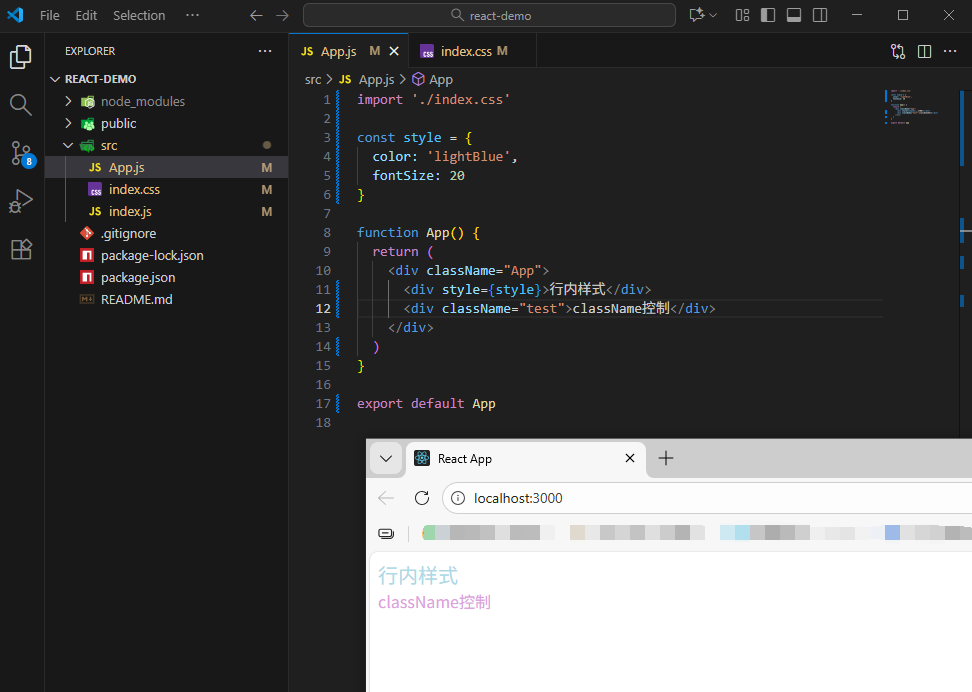Viewport: 972px width, 692px height.
Task: Toggle the secondary side bar visibility
Action: 820,15
